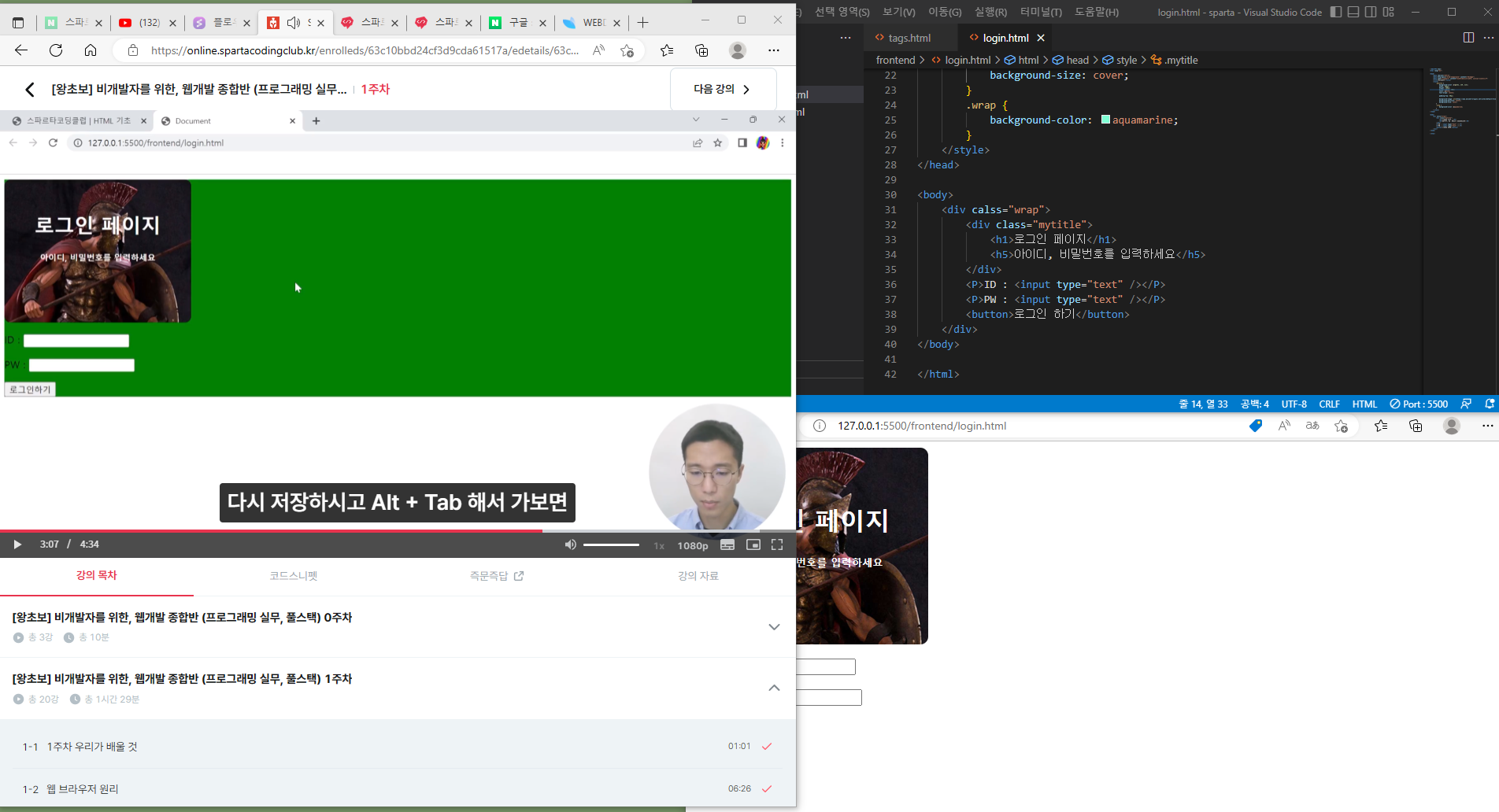Switch to 강의 자료 tab
1499x812 pixels.
click(698, 576)
